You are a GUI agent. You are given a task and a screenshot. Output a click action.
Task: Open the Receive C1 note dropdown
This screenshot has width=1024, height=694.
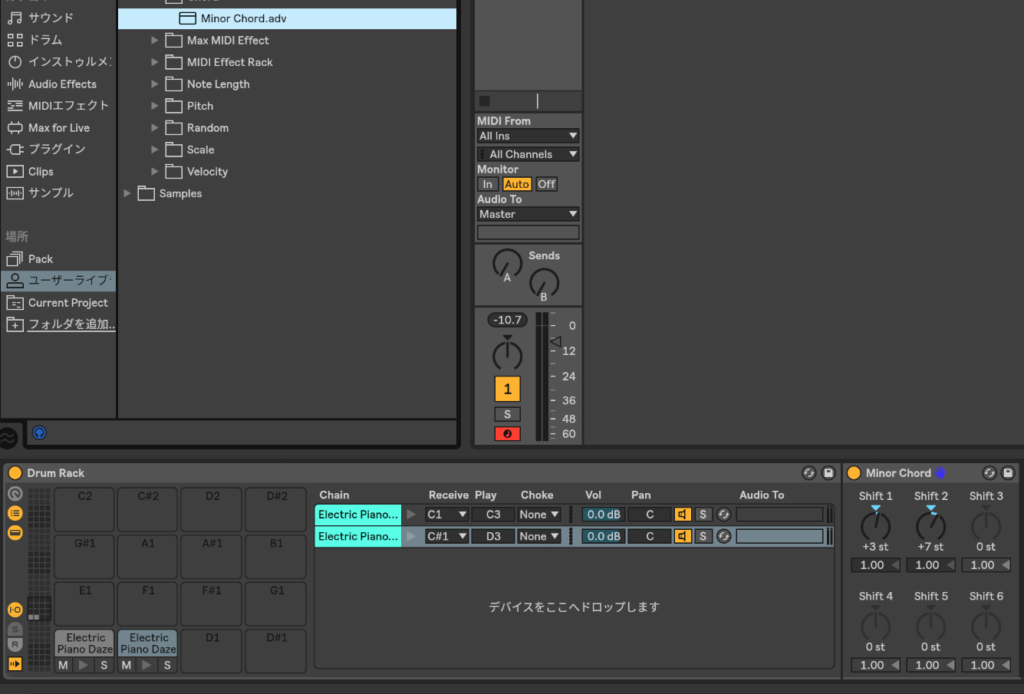[x=446, y=514]
